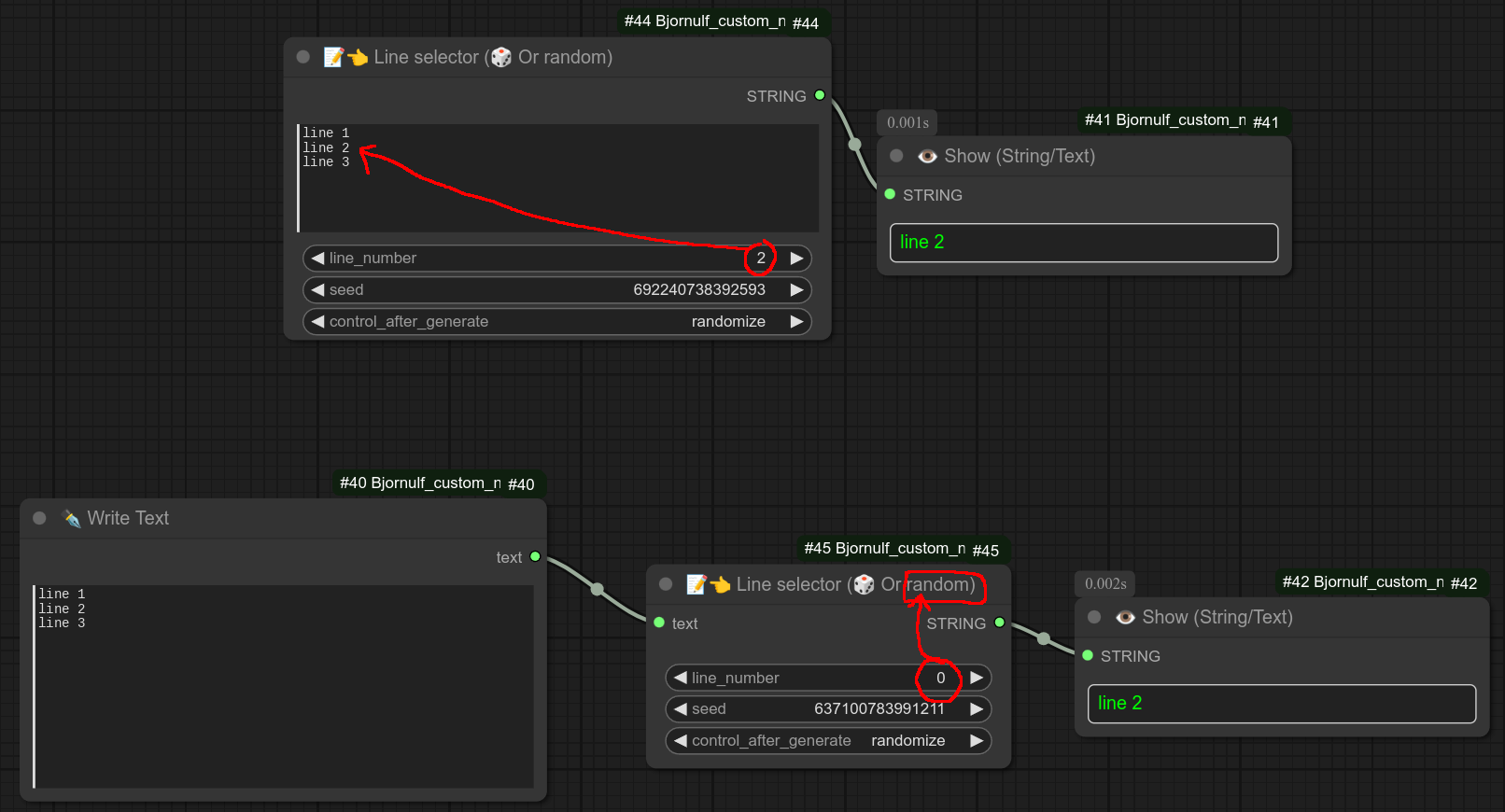Click the text output port on Write Text node
Viewport: 1505px width, 812px height.
tap(535, 556)
